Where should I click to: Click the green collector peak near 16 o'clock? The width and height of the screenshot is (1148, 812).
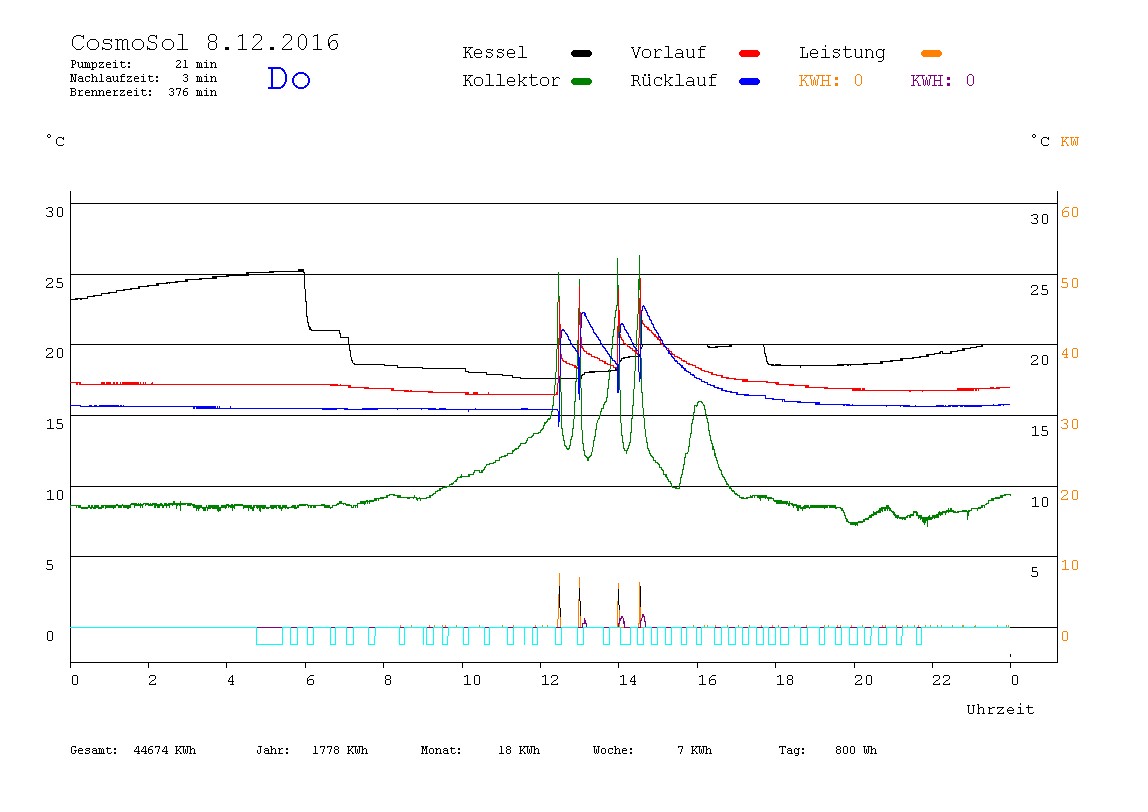click(x=701, y=403)
